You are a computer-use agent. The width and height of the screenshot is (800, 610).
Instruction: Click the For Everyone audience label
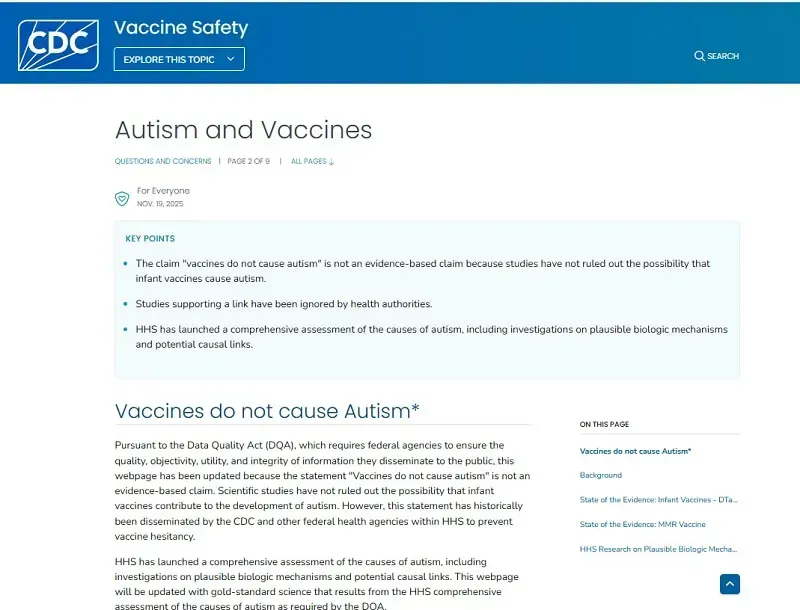click(x=163, y=190)
